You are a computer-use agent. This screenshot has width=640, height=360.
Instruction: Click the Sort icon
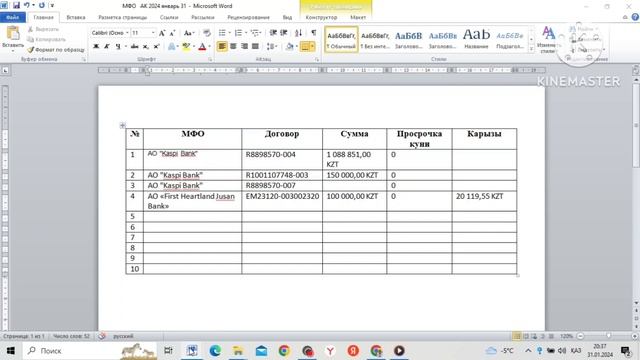[x=298, y=33]
